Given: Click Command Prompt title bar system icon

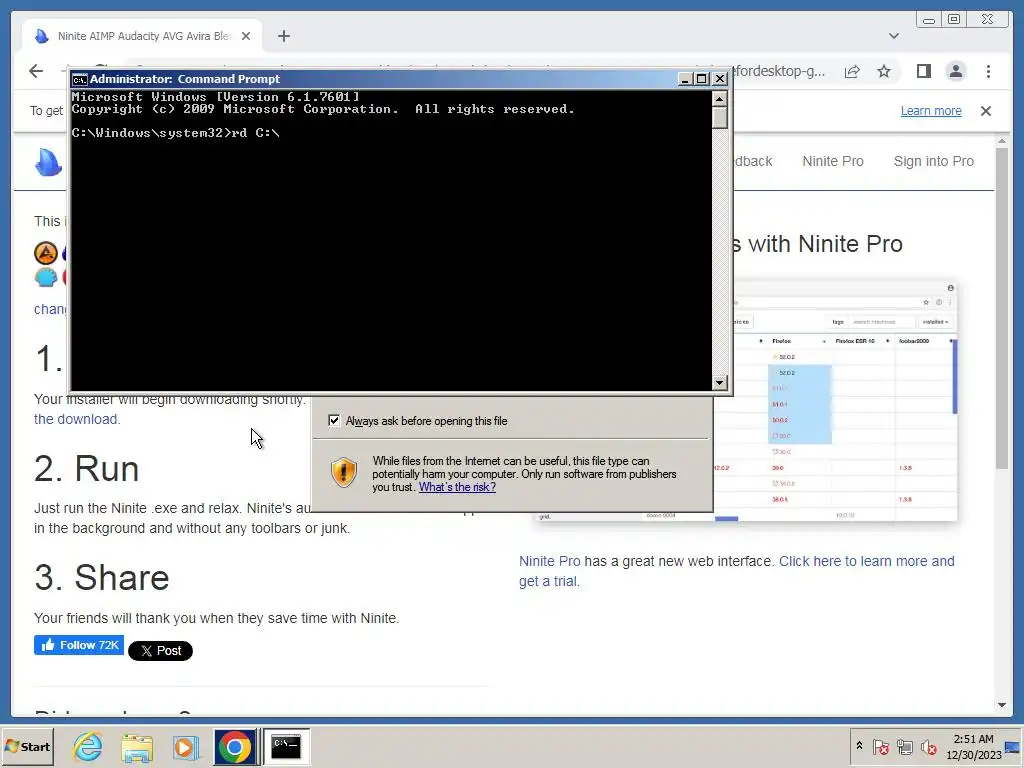Looking at the screenshot, I should point(80,79).
